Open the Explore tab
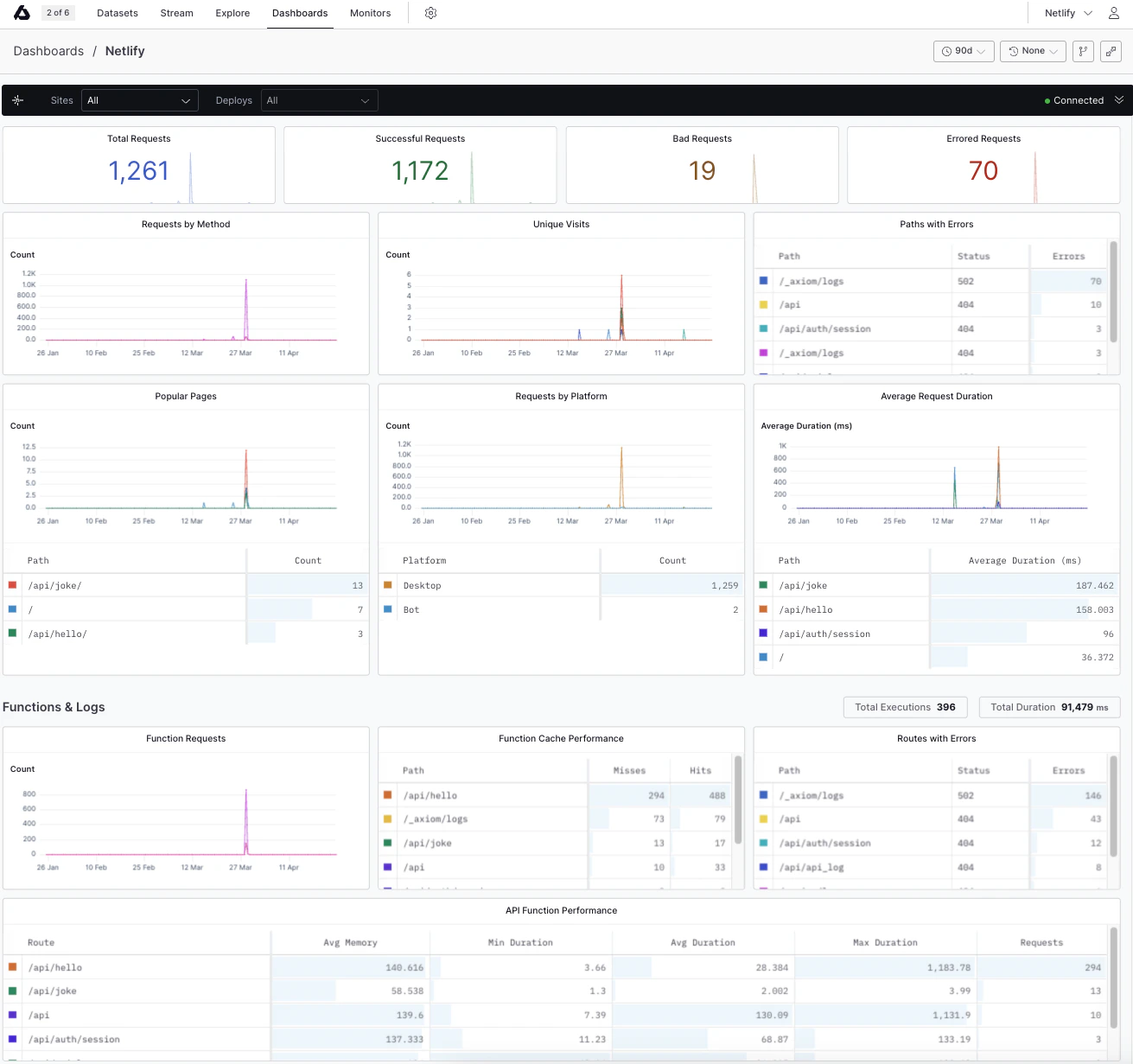Screen dimensions: 1133x1064 click(232, 13)
